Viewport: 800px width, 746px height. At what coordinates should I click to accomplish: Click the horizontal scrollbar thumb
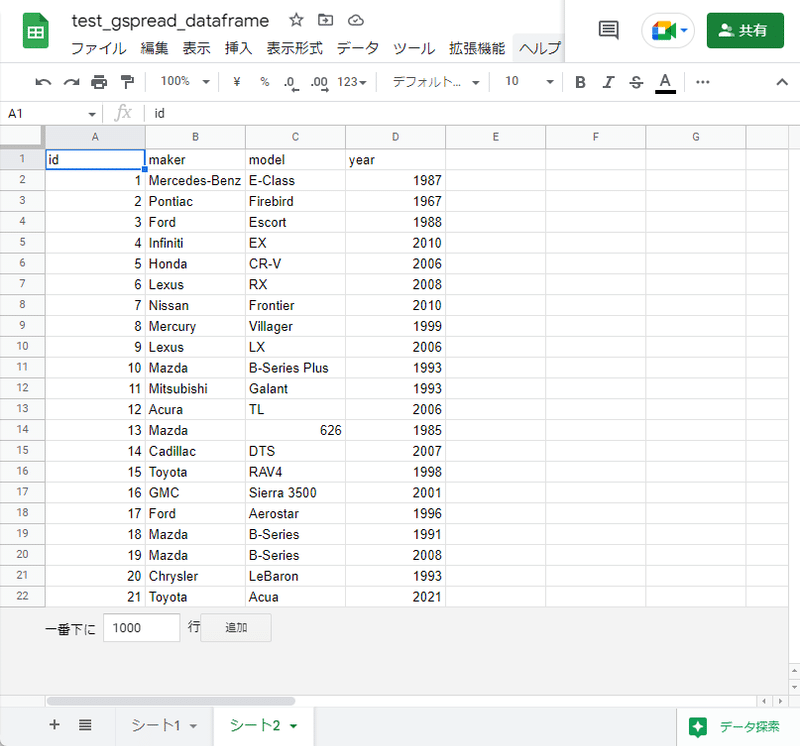[171, 701]
